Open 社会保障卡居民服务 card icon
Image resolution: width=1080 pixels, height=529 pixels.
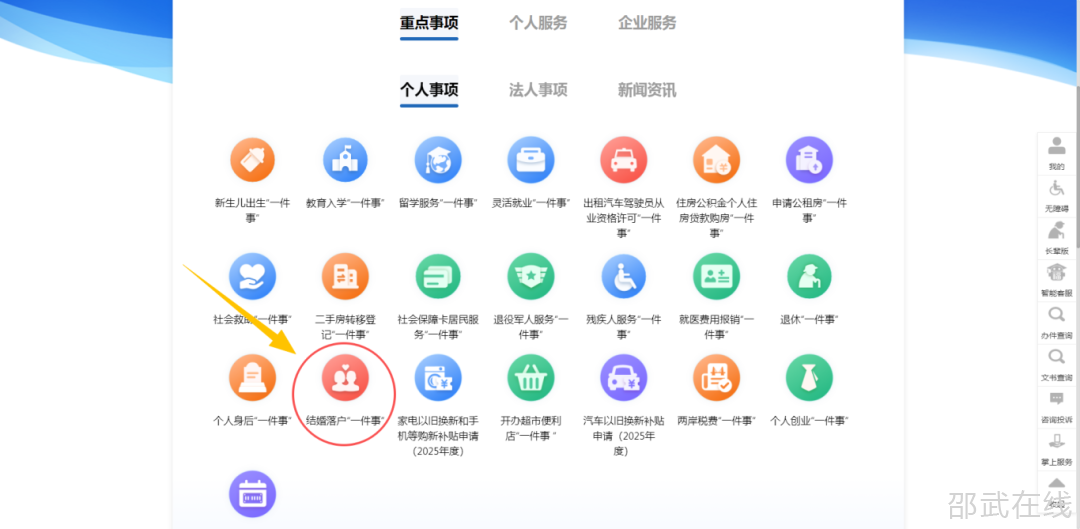[438, 276]
